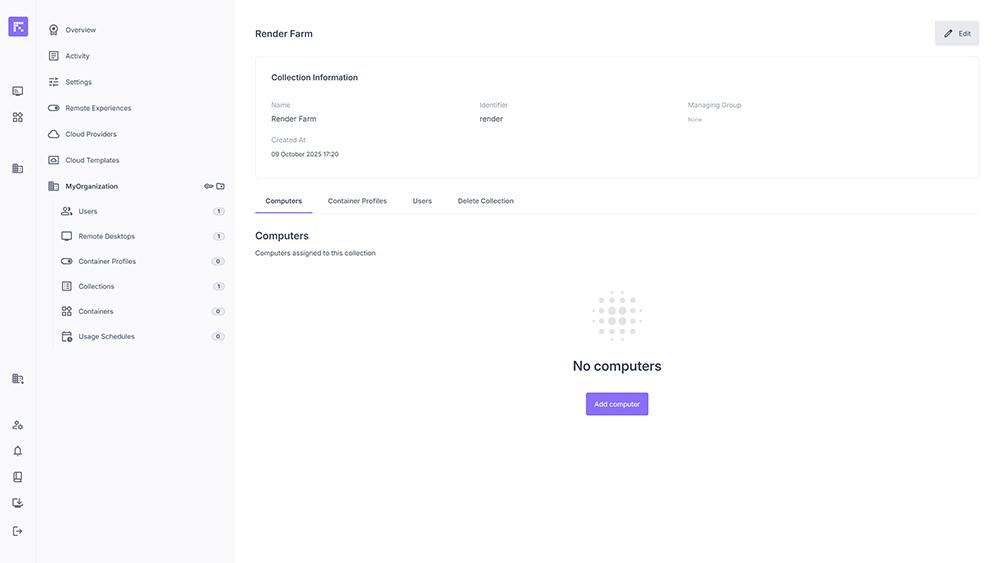Select the Users tab in collection

click(422, 201)
